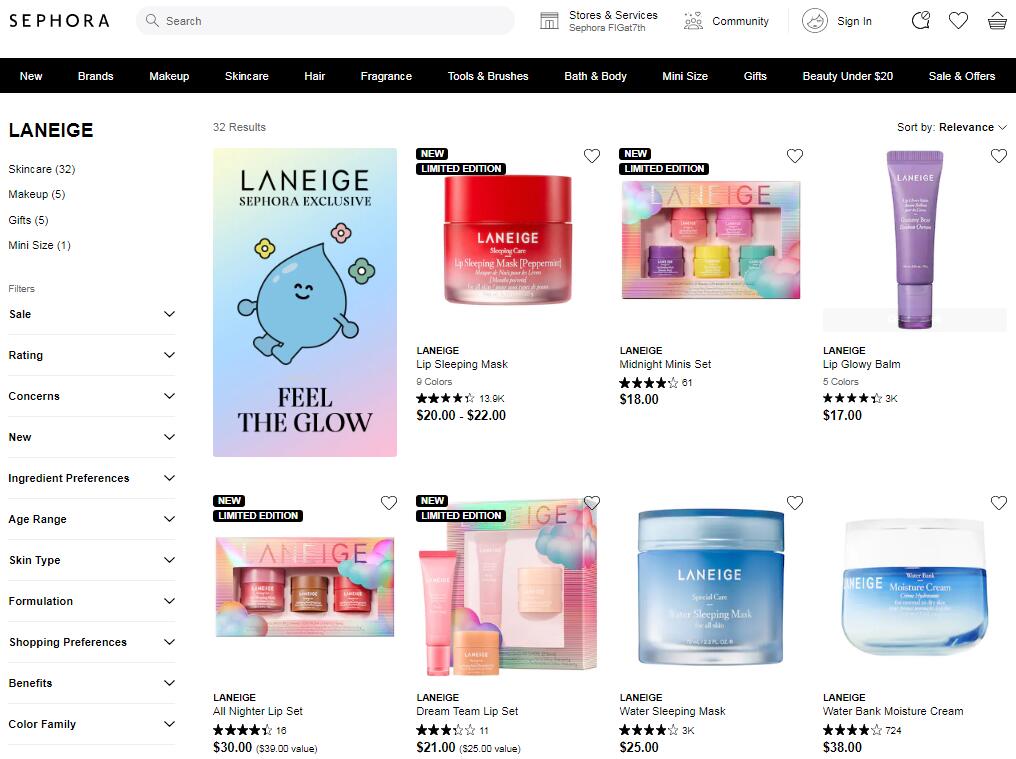Expand the Rating filter
This screenshot has height=759, width=1016.
click(x=91, y=355)
